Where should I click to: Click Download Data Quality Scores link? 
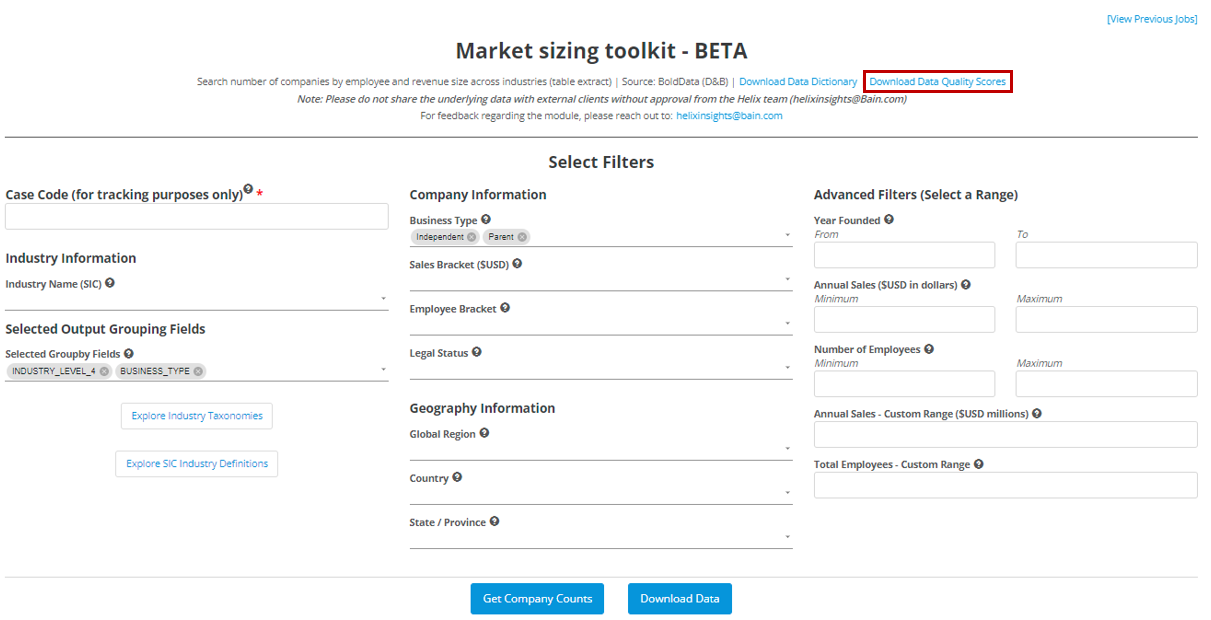coord(937,82)
